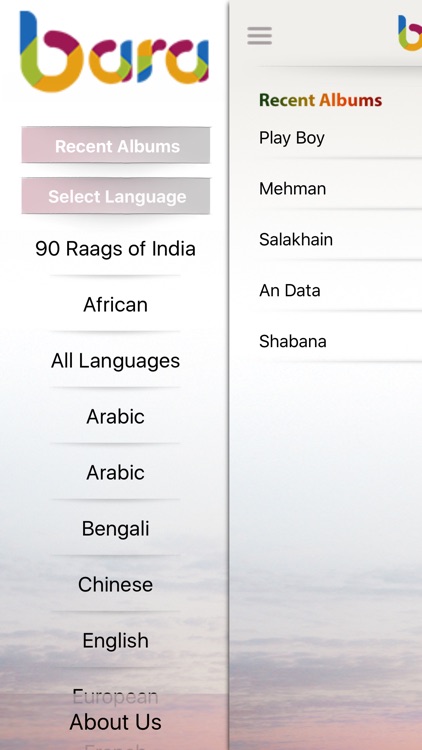Open the About Us link

pos(115,722)
